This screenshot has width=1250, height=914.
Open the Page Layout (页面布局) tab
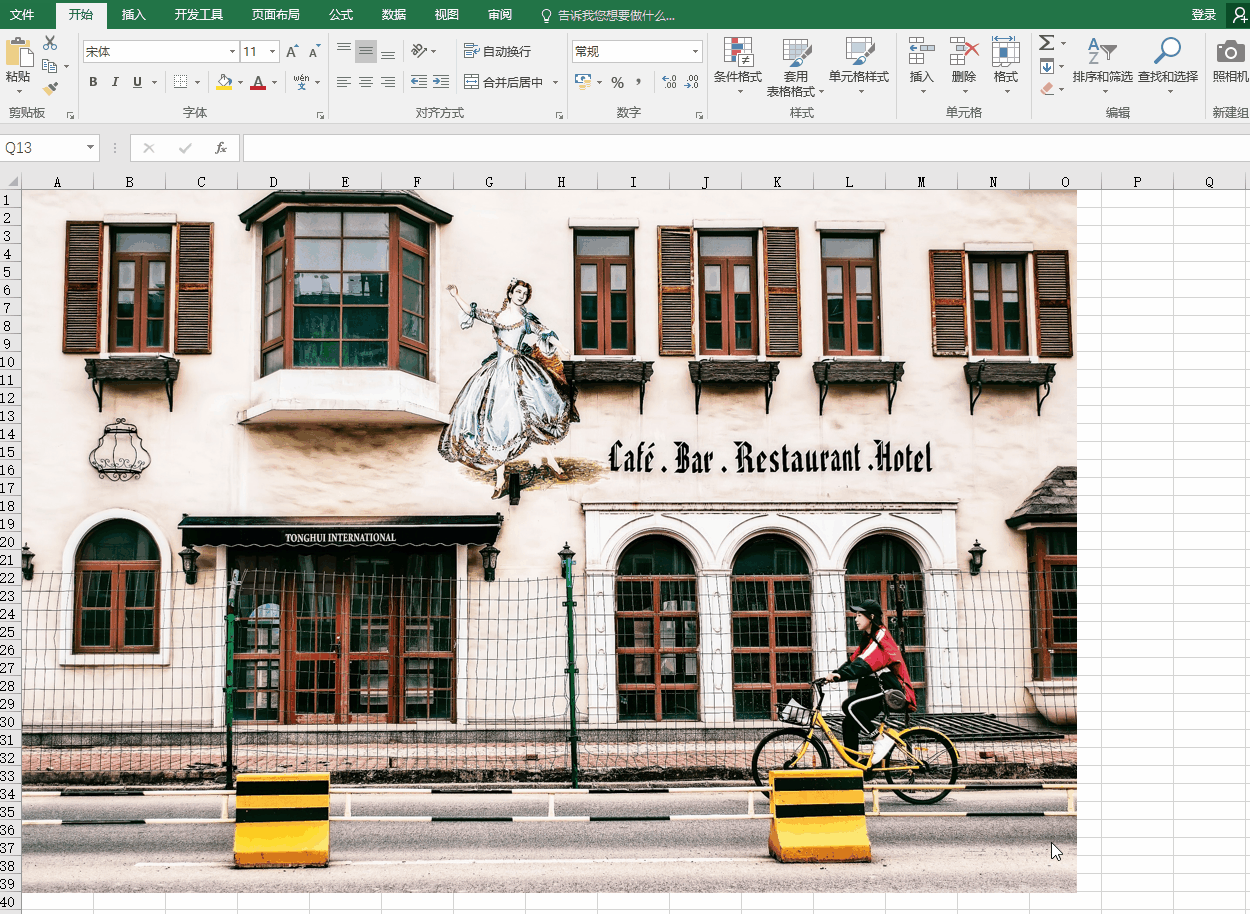275,15
